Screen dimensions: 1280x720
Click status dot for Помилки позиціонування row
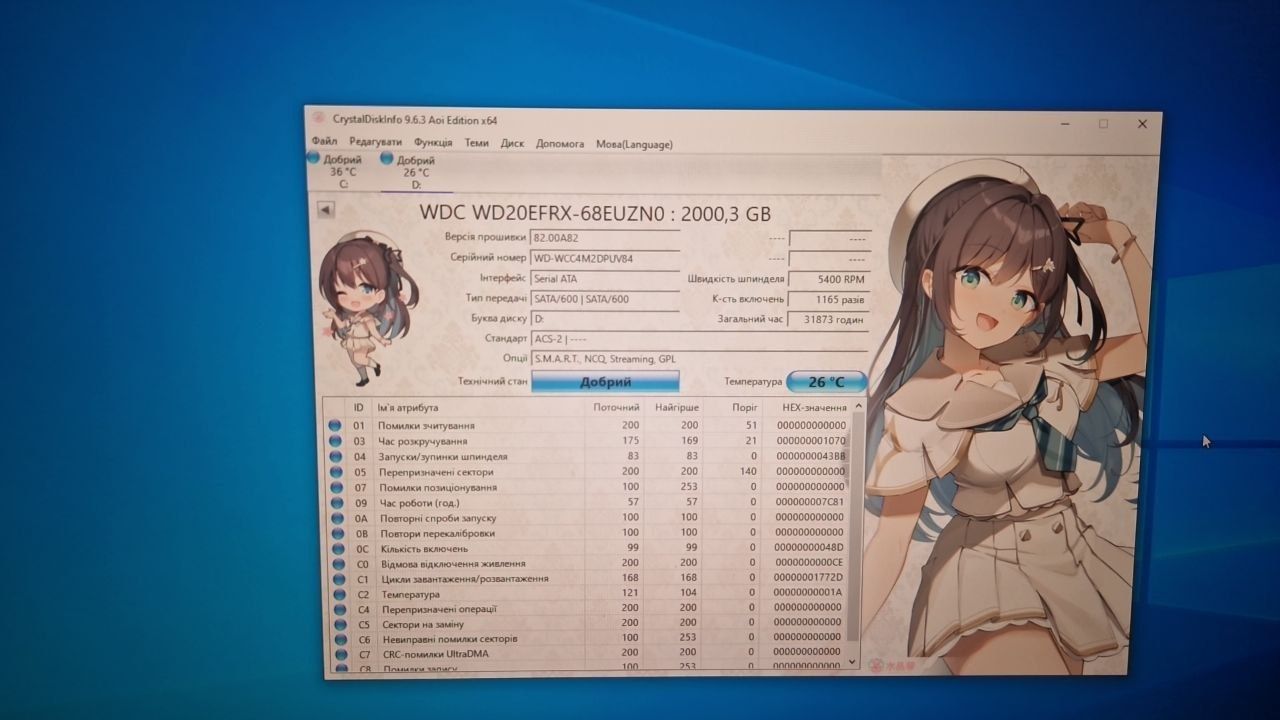pos(335,487)
